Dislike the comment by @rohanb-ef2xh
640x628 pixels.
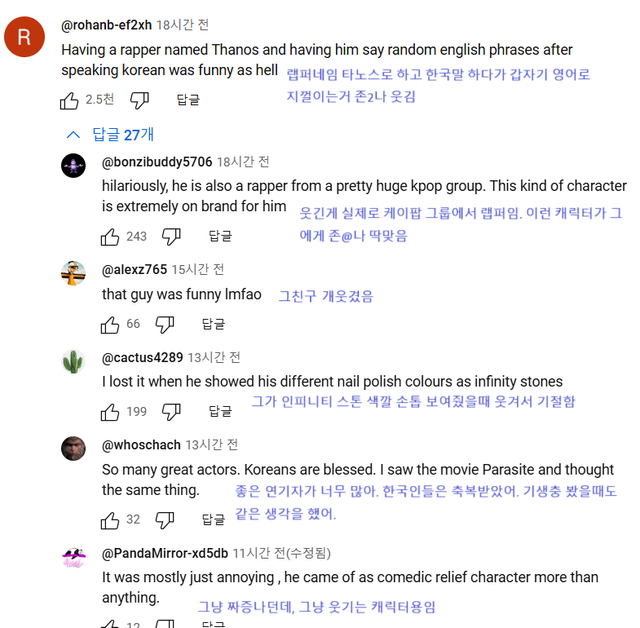click(x=140, y=99)
